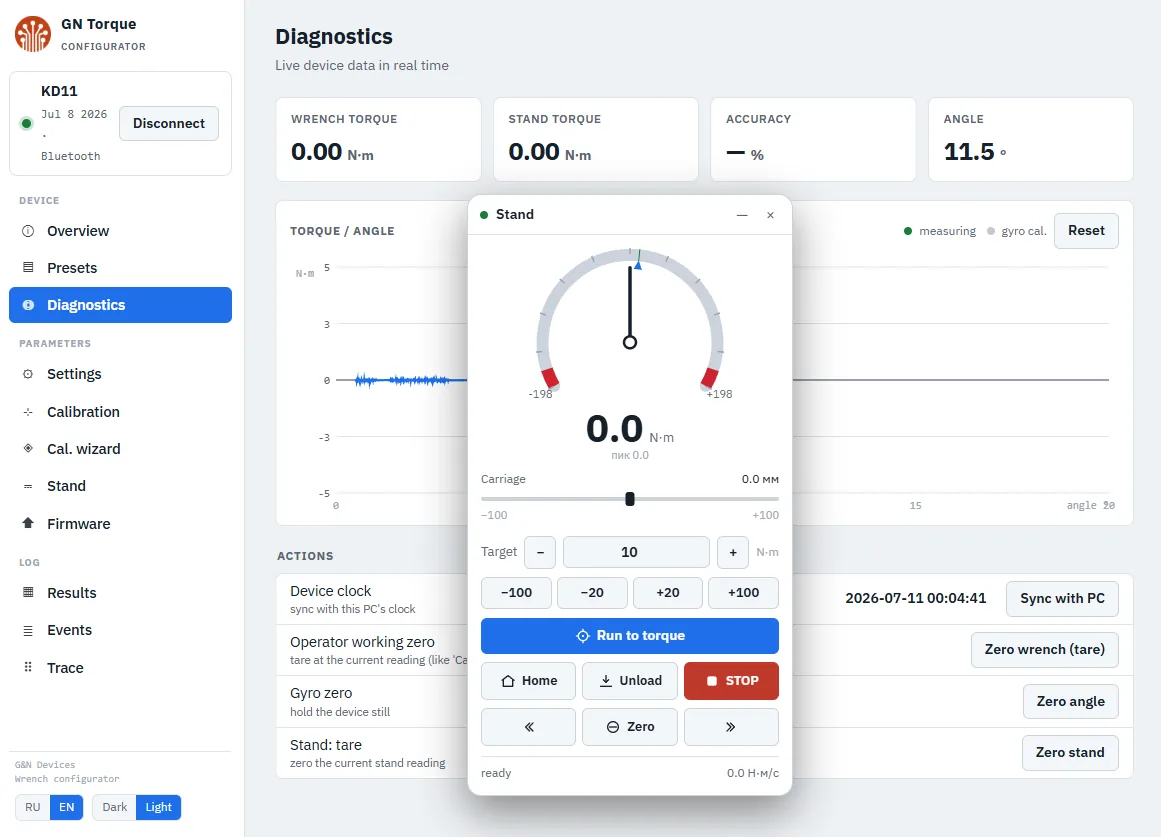The height and width of the screenshot is (837, 1161).
Task: Click the square icon on the STOP button
Action: tap(712, 681)
